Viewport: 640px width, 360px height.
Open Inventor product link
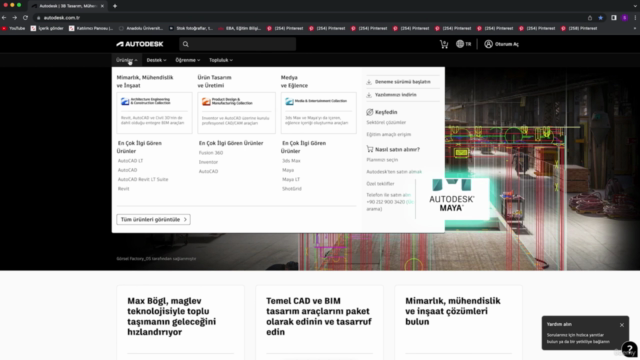(208, 162)
